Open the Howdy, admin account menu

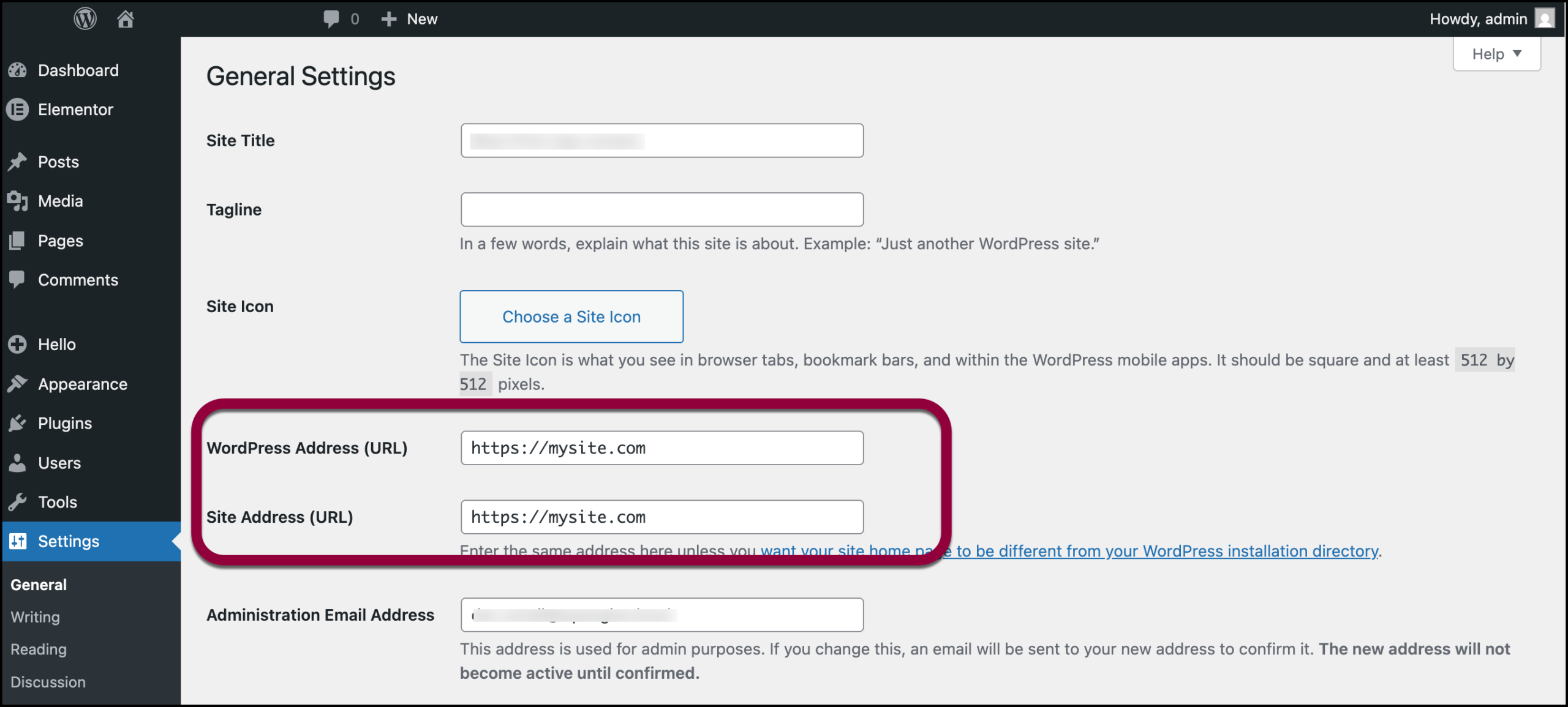pos(1477,19)
